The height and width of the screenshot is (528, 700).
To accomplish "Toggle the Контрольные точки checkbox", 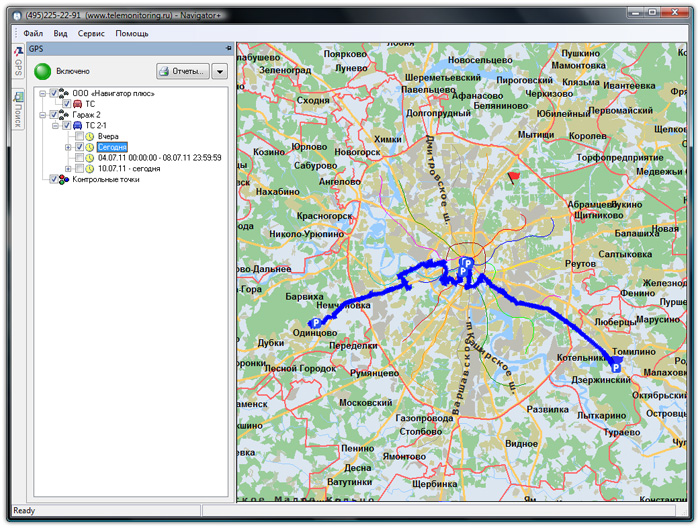I will tap(53, 180).
